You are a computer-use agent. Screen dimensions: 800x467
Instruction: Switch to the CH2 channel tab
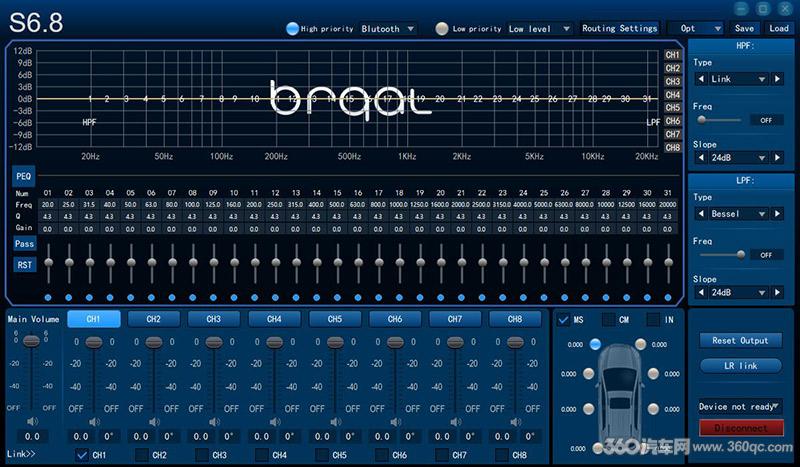pyautogui.click(x=154, y=319)
